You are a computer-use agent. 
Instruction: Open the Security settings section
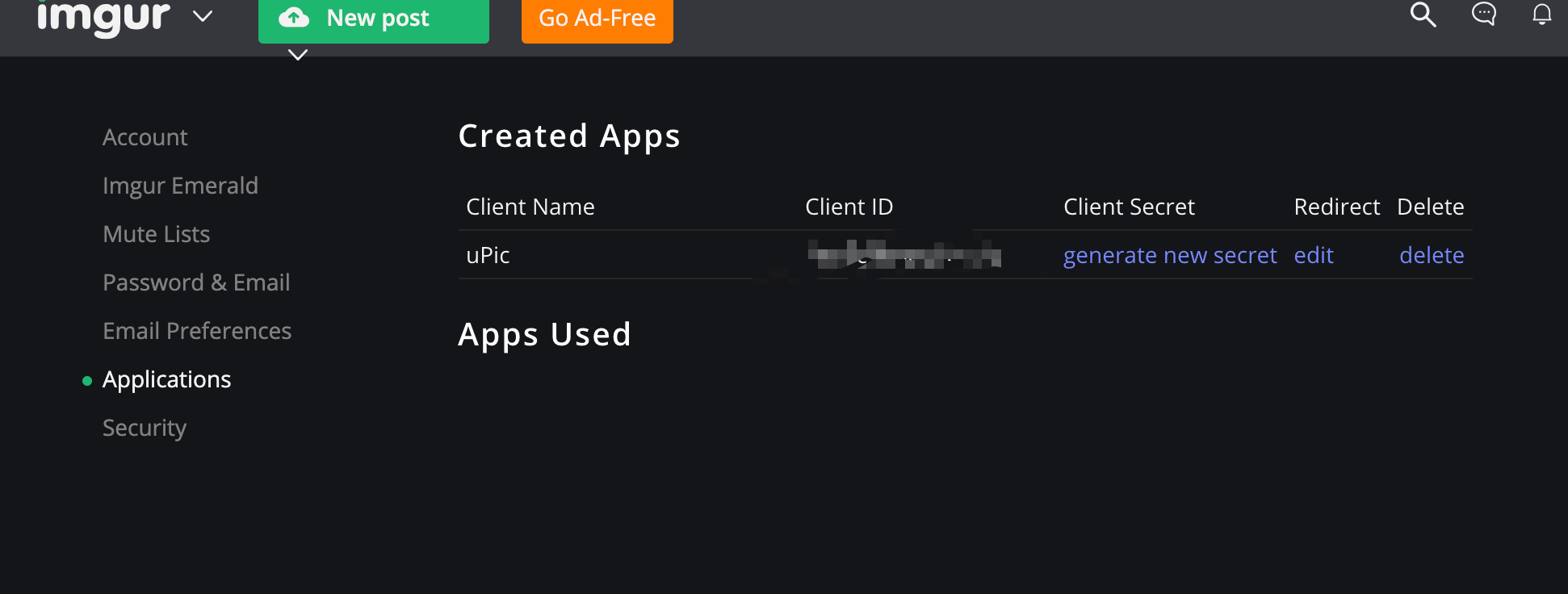click(145, 428)
